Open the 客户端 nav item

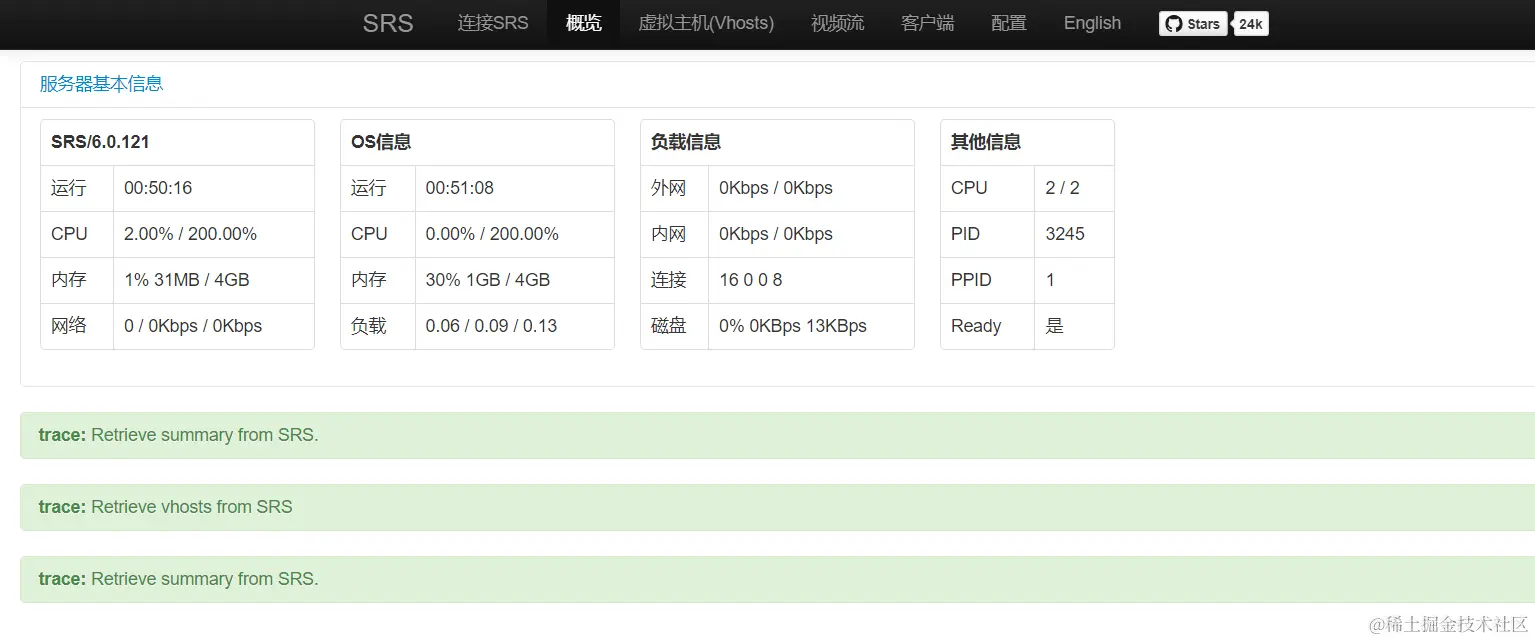pyautogui.click(x=928, y=23)
